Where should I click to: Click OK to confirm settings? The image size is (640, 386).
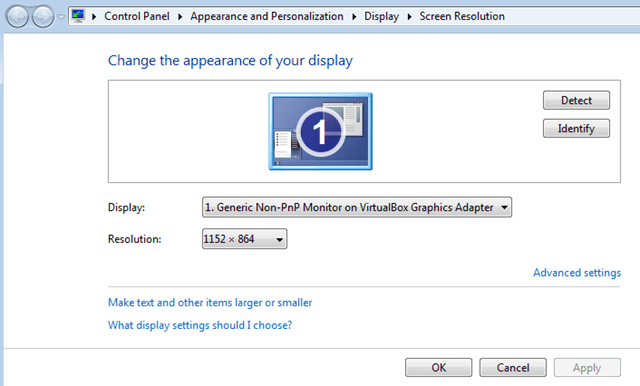(x=438, y=368)
